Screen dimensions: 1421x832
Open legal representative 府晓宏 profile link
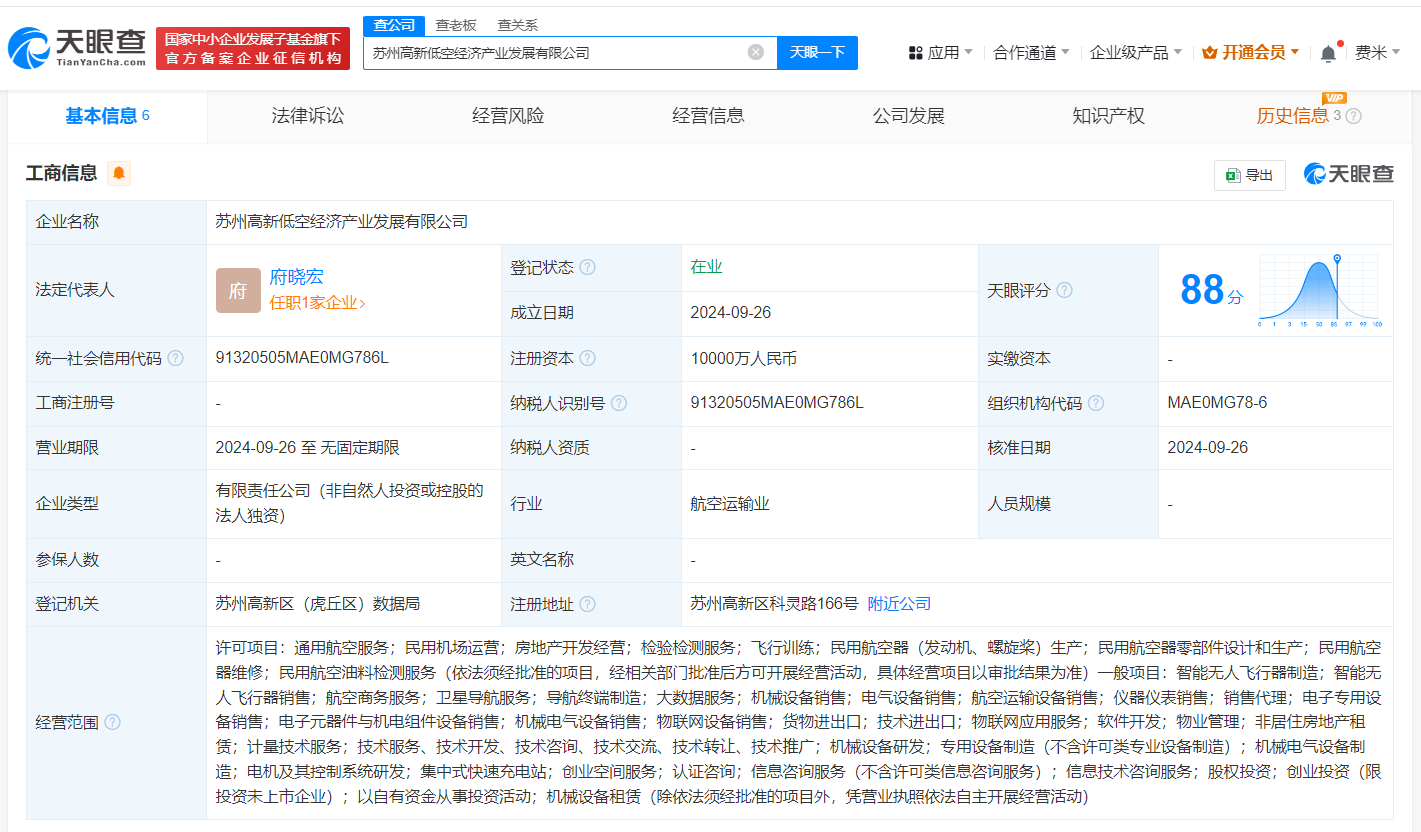pos(297,277)
